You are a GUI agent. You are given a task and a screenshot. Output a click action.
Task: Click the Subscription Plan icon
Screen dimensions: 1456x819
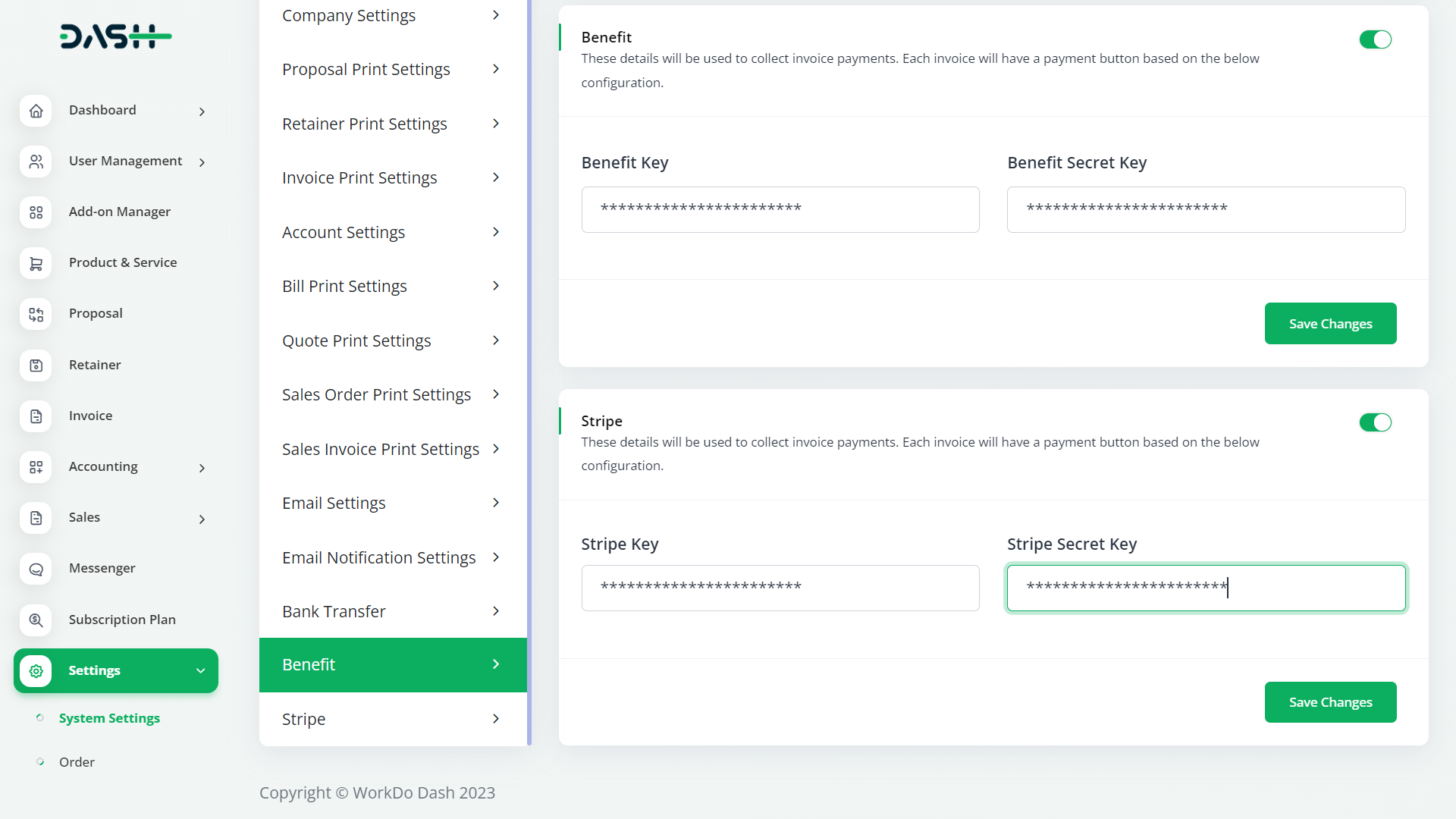36,620
